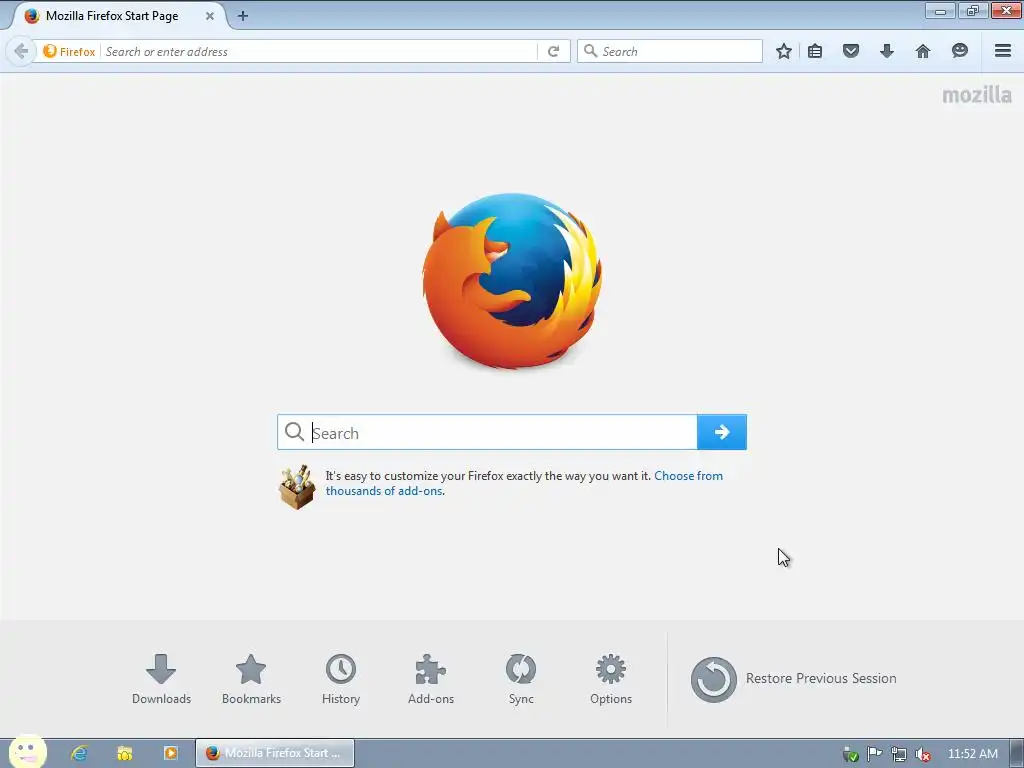
Task: Click the muted volume tray icon
Action: click(x=923, y=754)
